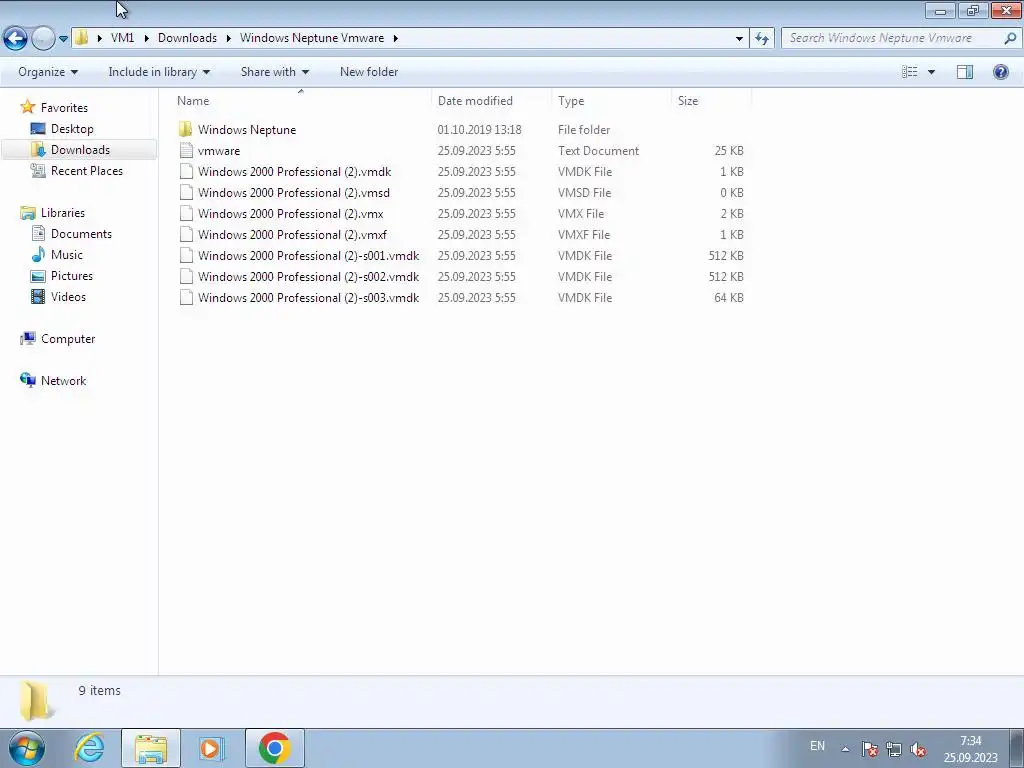Select Windows 2000 Professional (2)-s002.vmdk file icon

click(186, 276)
